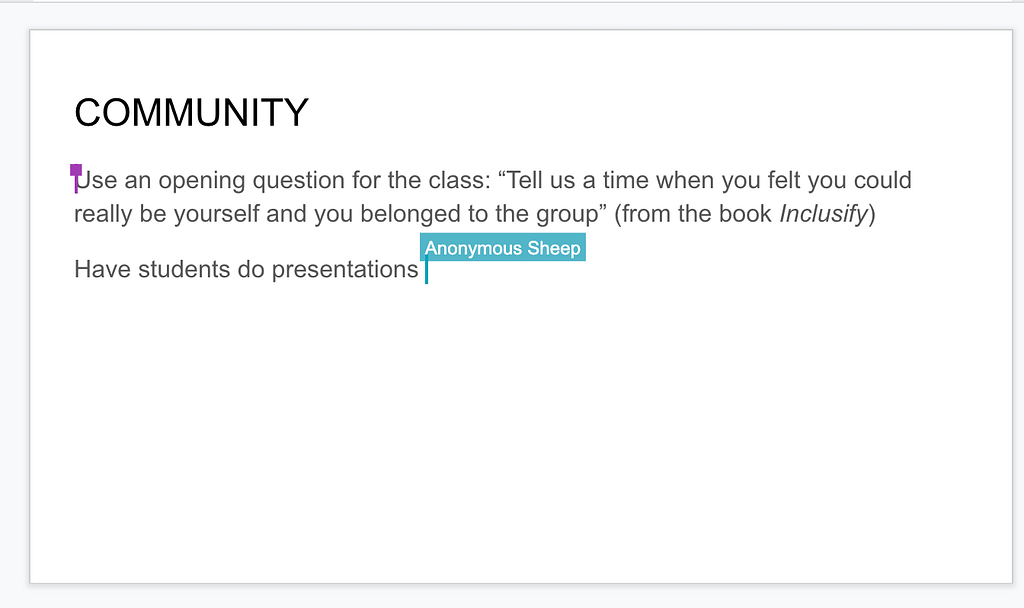Click the word "class:" before the quote
The width and height of the screenshot is (1024, 608).
tap(459, 180)
